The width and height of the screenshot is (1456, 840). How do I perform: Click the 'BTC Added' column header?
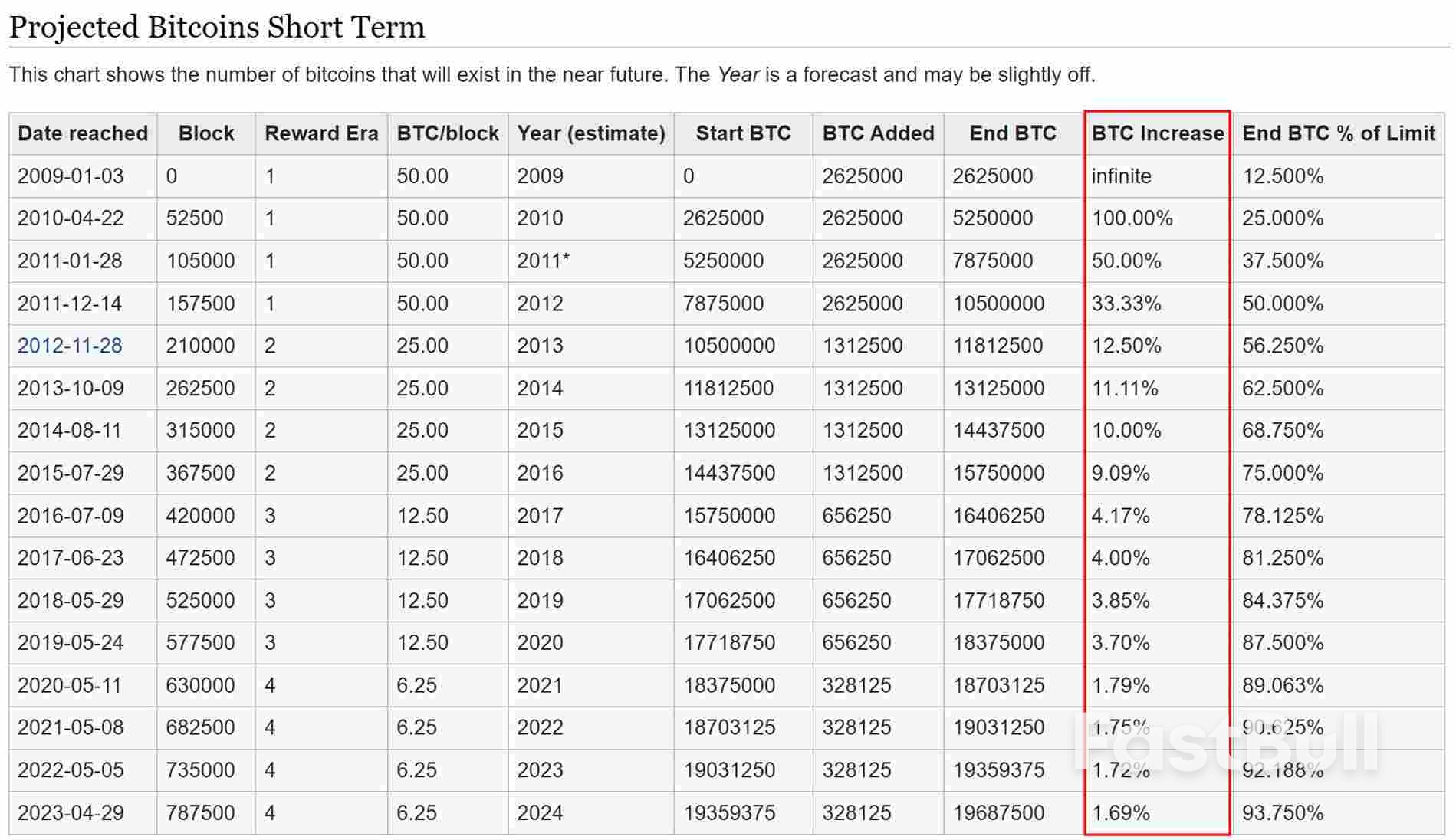coord(878,133)
